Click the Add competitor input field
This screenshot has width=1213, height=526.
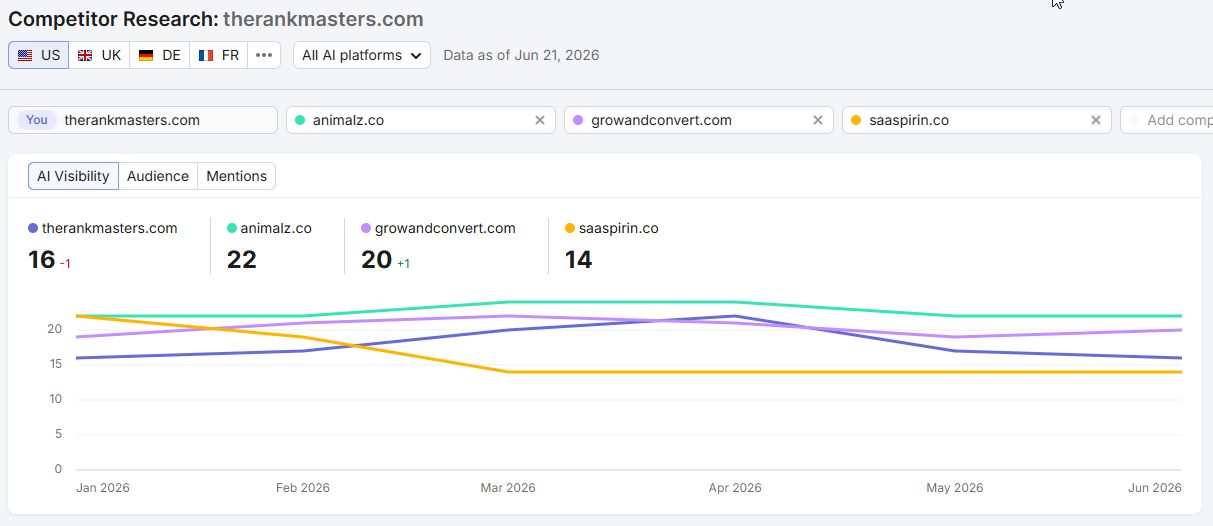(x=1166, y=120)
